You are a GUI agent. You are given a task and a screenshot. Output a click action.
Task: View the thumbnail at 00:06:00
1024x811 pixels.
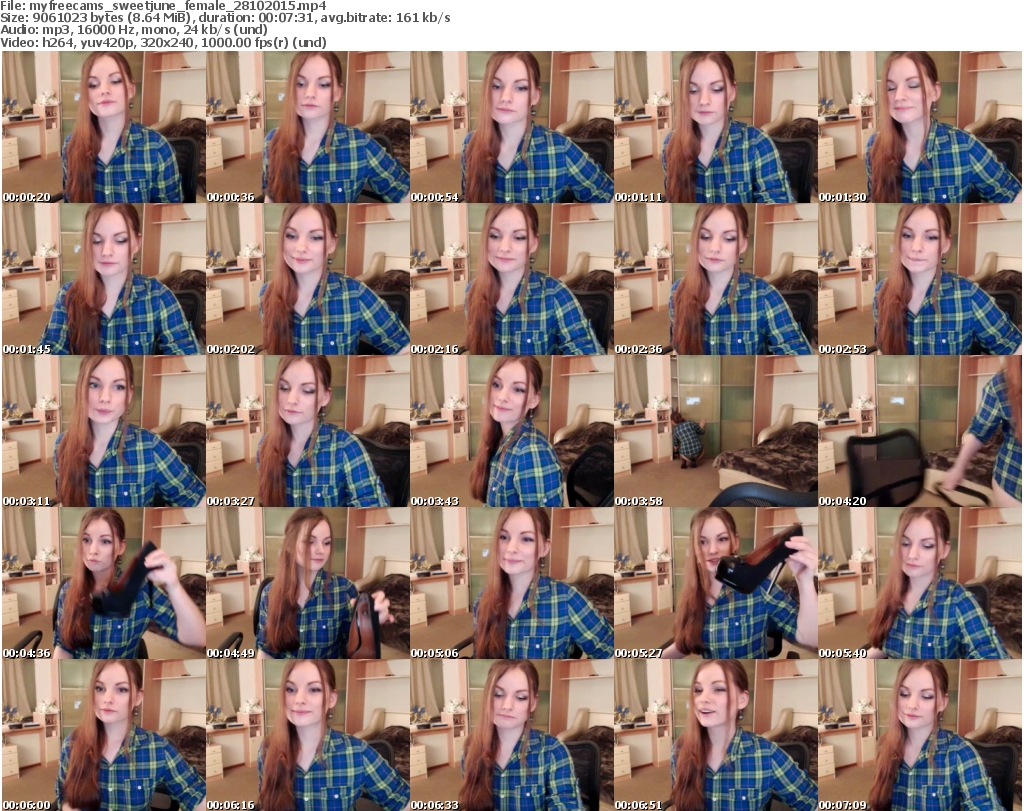coord(103,735)
